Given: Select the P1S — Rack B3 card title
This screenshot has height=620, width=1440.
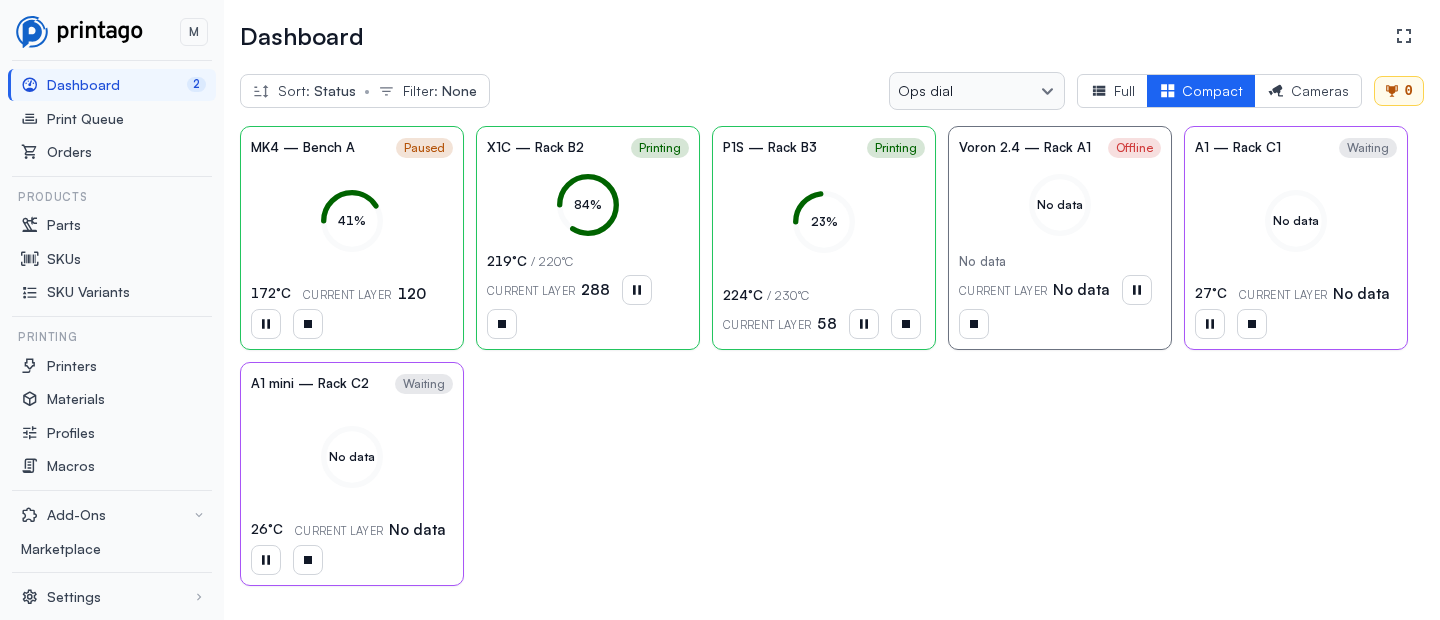Looking at the screenshot, I should point(770,147).
